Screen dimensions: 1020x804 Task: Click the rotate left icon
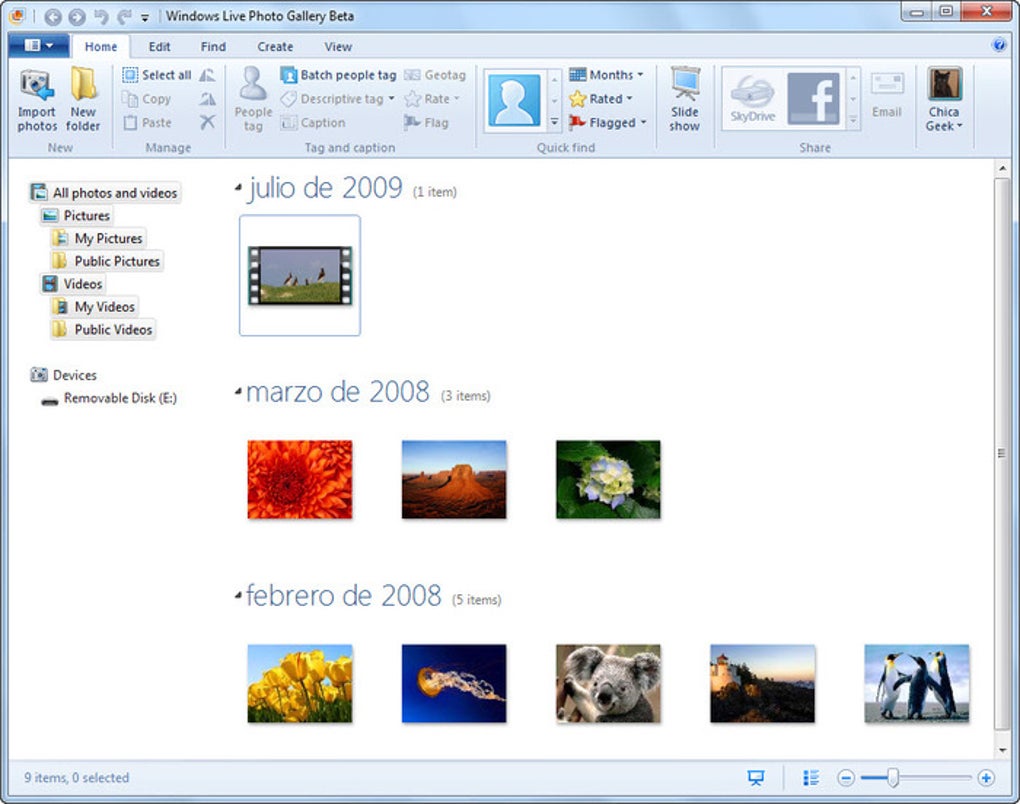(x=208, y=75)
